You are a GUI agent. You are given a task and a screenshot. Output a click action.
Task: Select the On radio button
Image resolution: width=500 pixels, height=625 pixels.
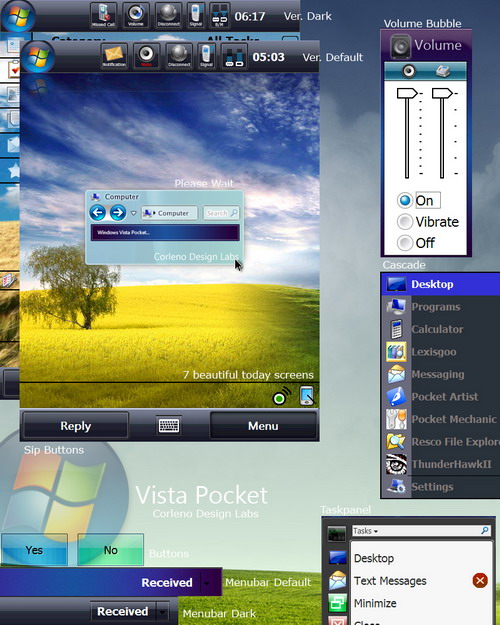[x=405, y=200]
